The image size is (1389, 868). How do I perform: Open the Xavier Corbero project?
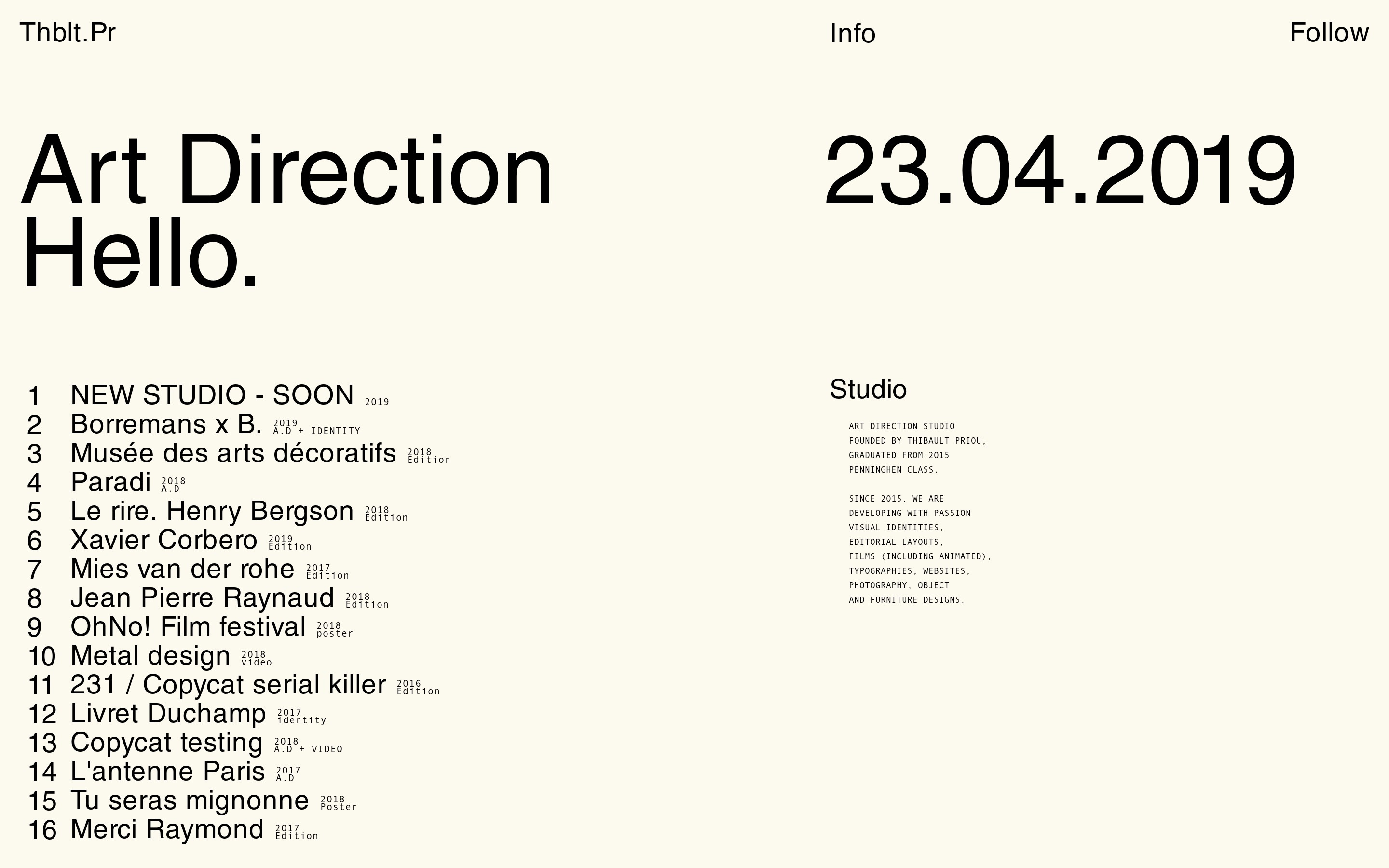coord(163,540)
